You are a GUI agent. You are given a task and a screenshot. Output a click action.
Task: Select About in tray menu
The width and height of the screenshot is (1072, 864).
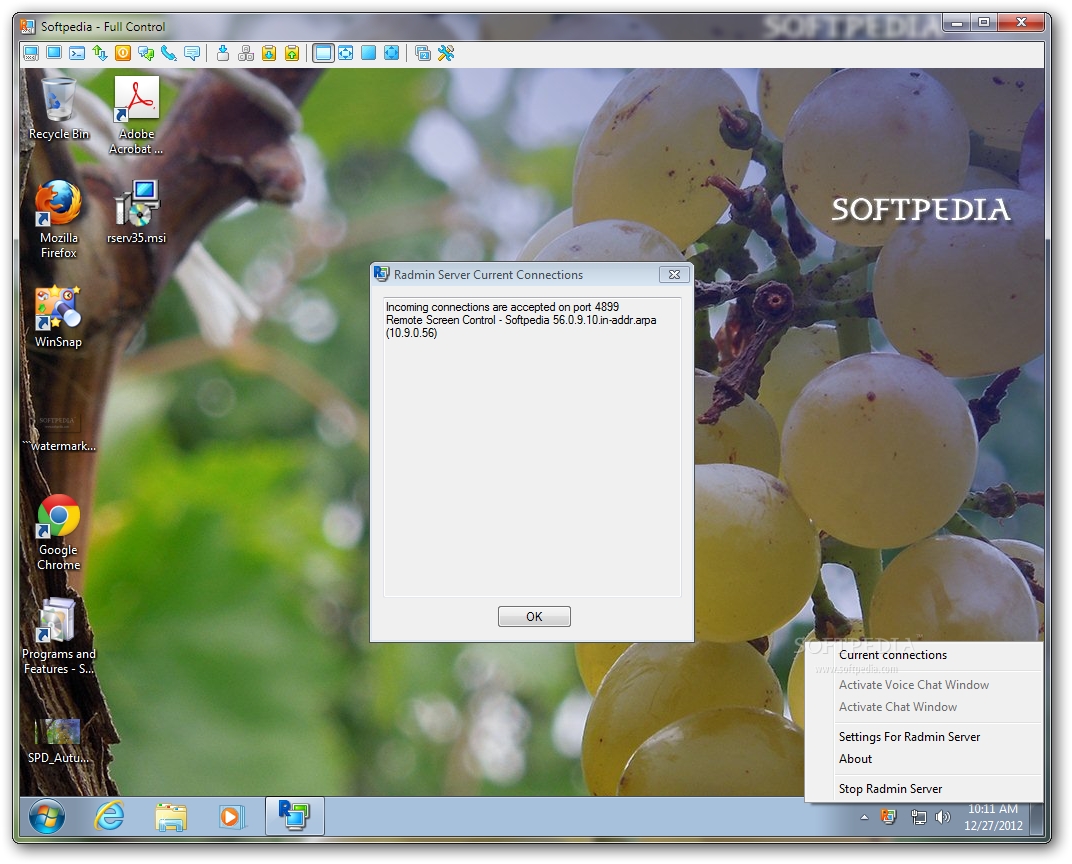pyautogui.click(x=855, y=759)
